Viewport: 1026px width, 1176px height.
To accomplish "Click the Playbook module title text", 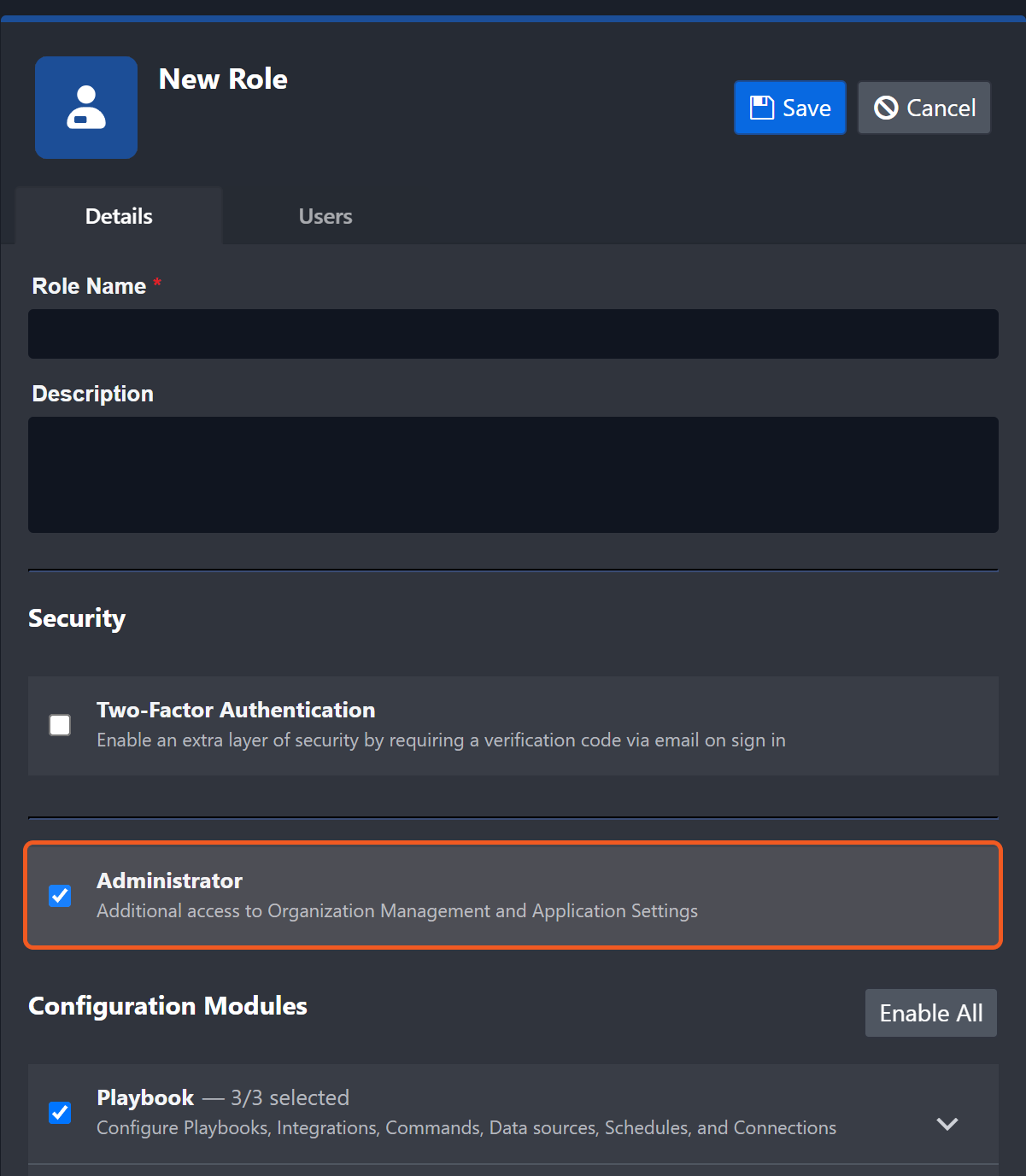I will click(x=145, y=1097).
